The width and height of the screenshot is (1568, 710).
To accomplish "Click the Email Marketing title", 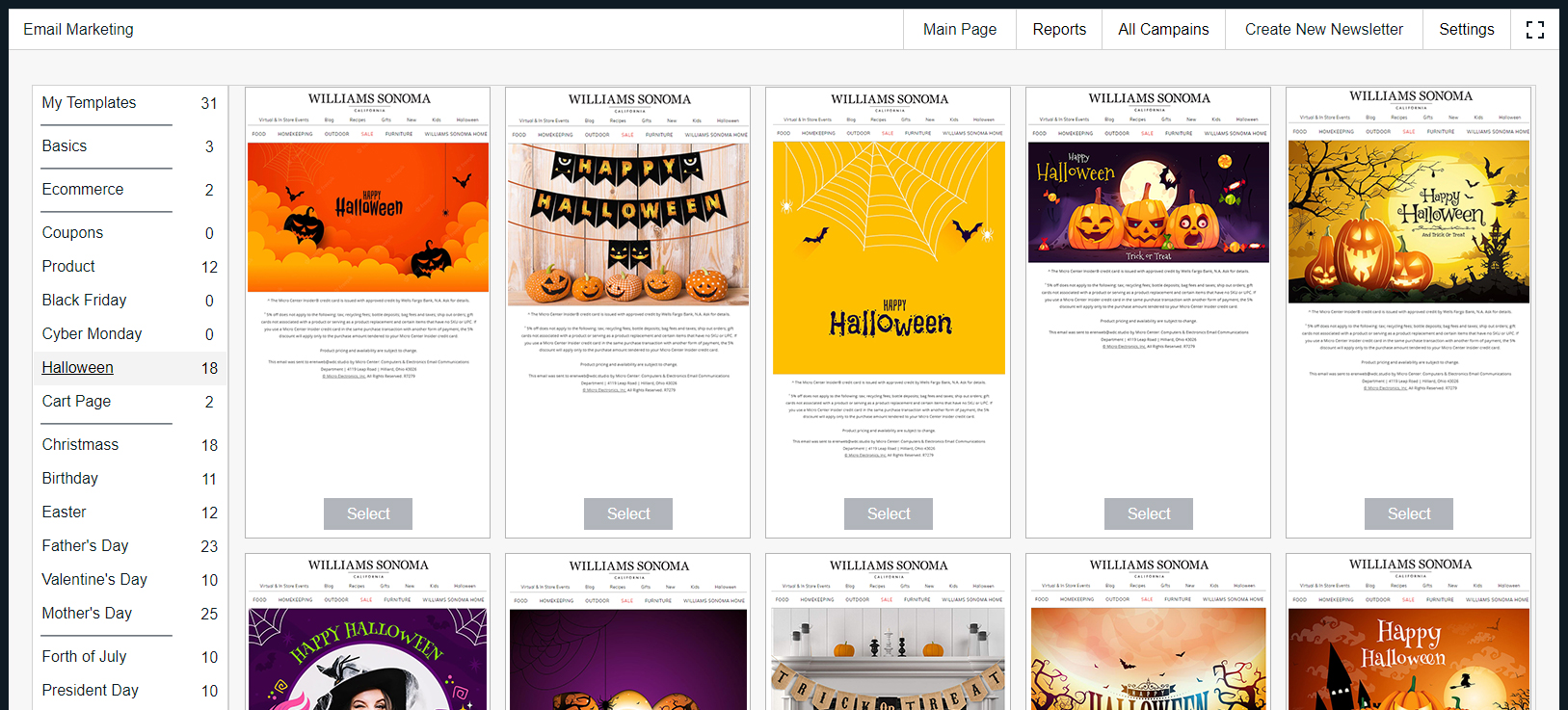I will click(78, 30).
